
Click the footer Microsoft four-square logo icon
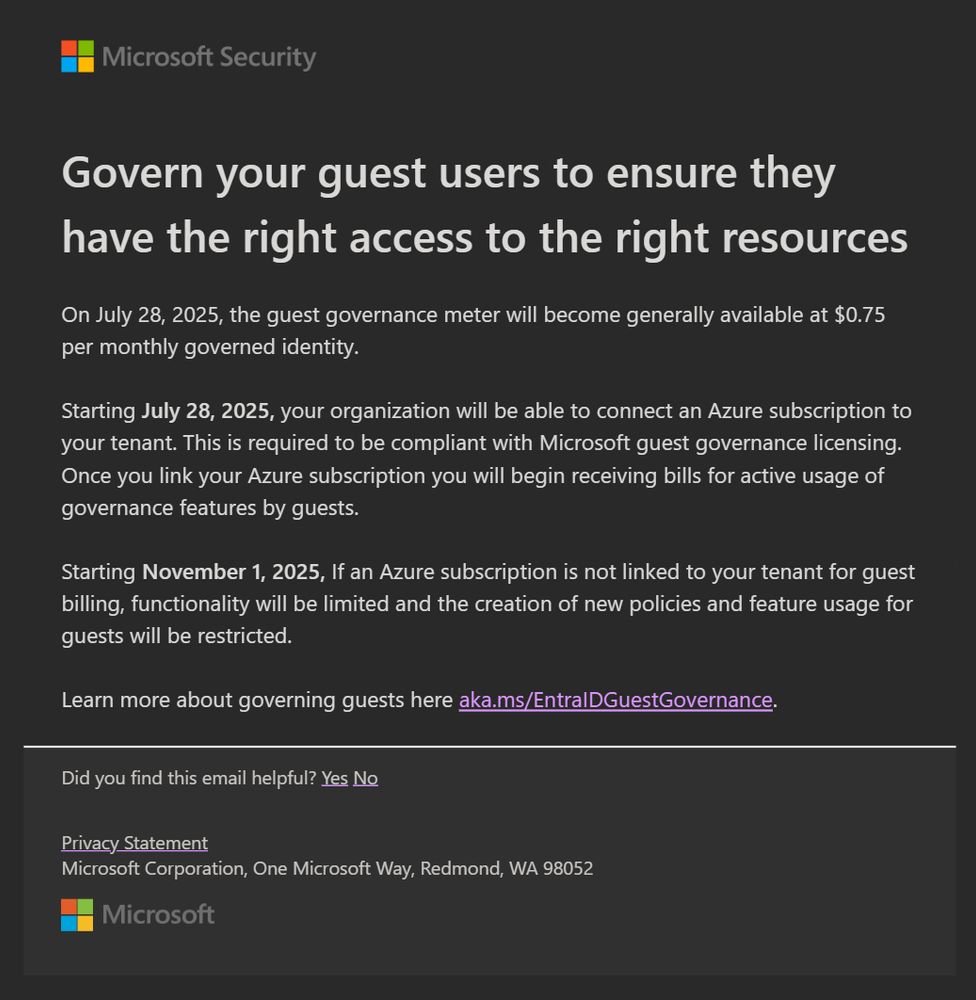click(77, 915)
